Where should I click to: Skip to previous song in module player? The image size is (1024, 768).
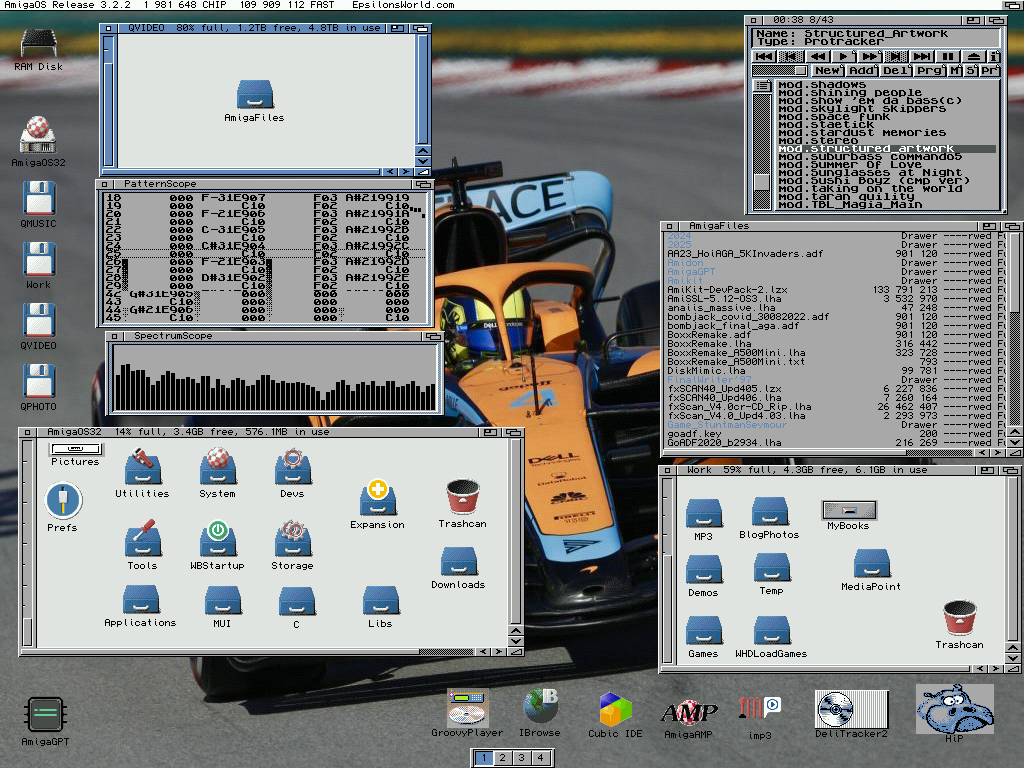pyautogui.click(x=764, y=57)
